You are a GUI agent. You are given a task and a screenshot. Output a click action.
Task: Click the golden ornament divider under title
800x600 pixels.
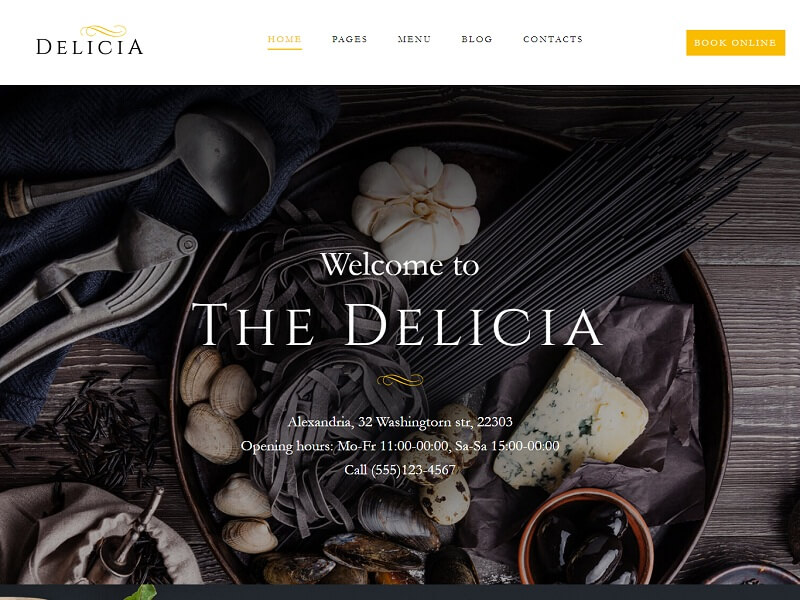tap(400, 380)
